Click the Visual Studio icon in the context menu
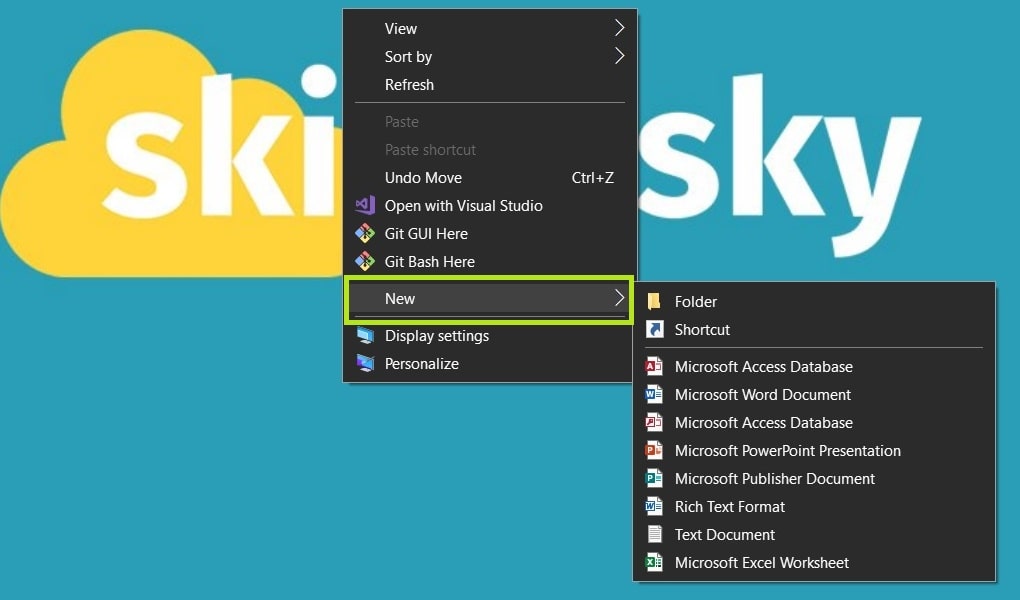Screen dimensions: 1020x600 pos(365,206)
